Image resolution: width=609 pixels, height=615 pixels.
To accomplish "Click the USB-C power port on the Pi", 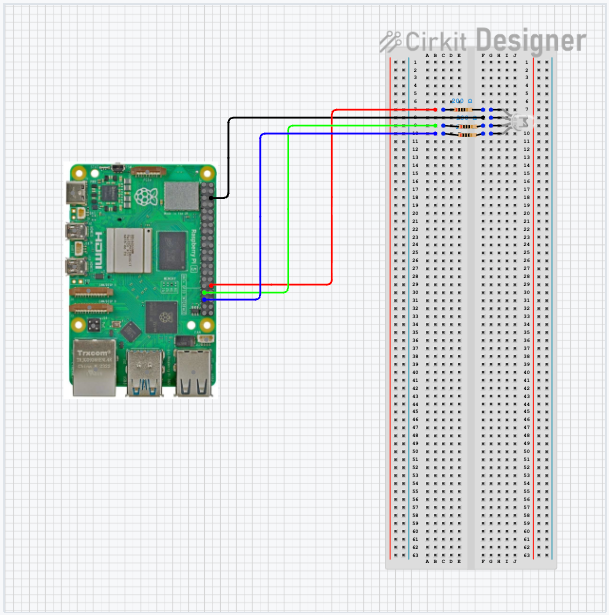I will click(x=76, y=193).
